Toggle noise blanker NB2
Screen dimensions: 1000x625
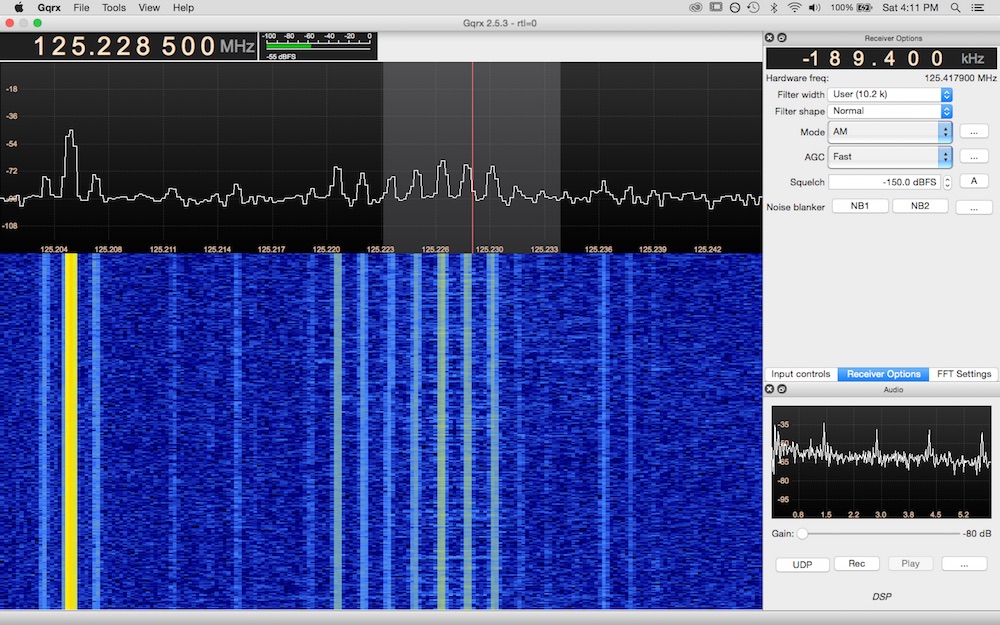click(x=920, y=206)
